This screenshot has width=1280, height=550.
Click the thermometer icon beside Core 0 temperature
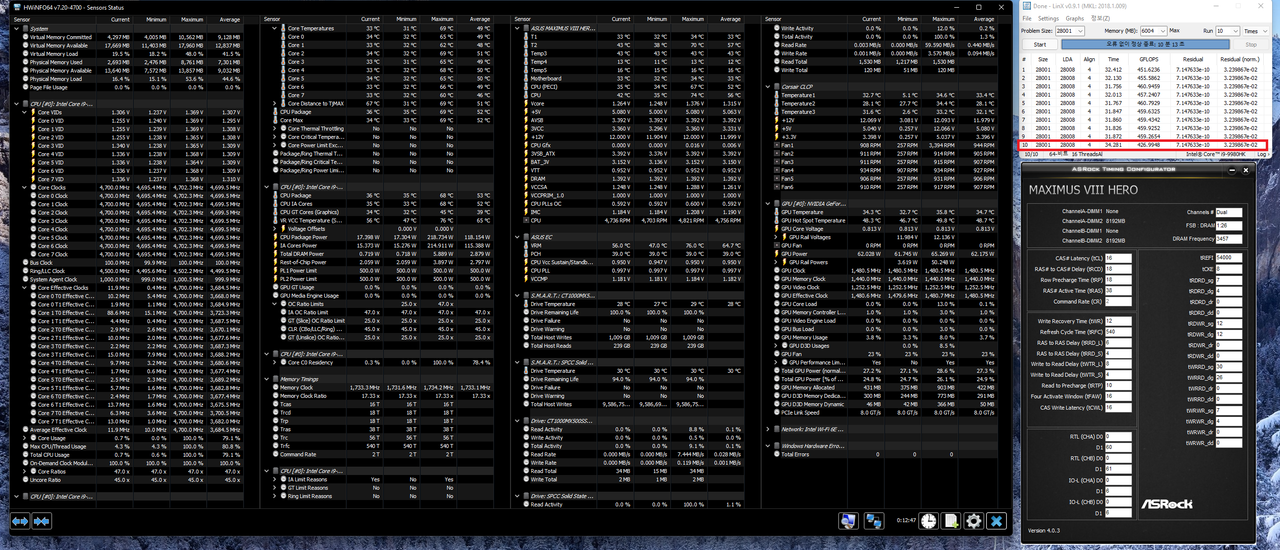point(283,37)
